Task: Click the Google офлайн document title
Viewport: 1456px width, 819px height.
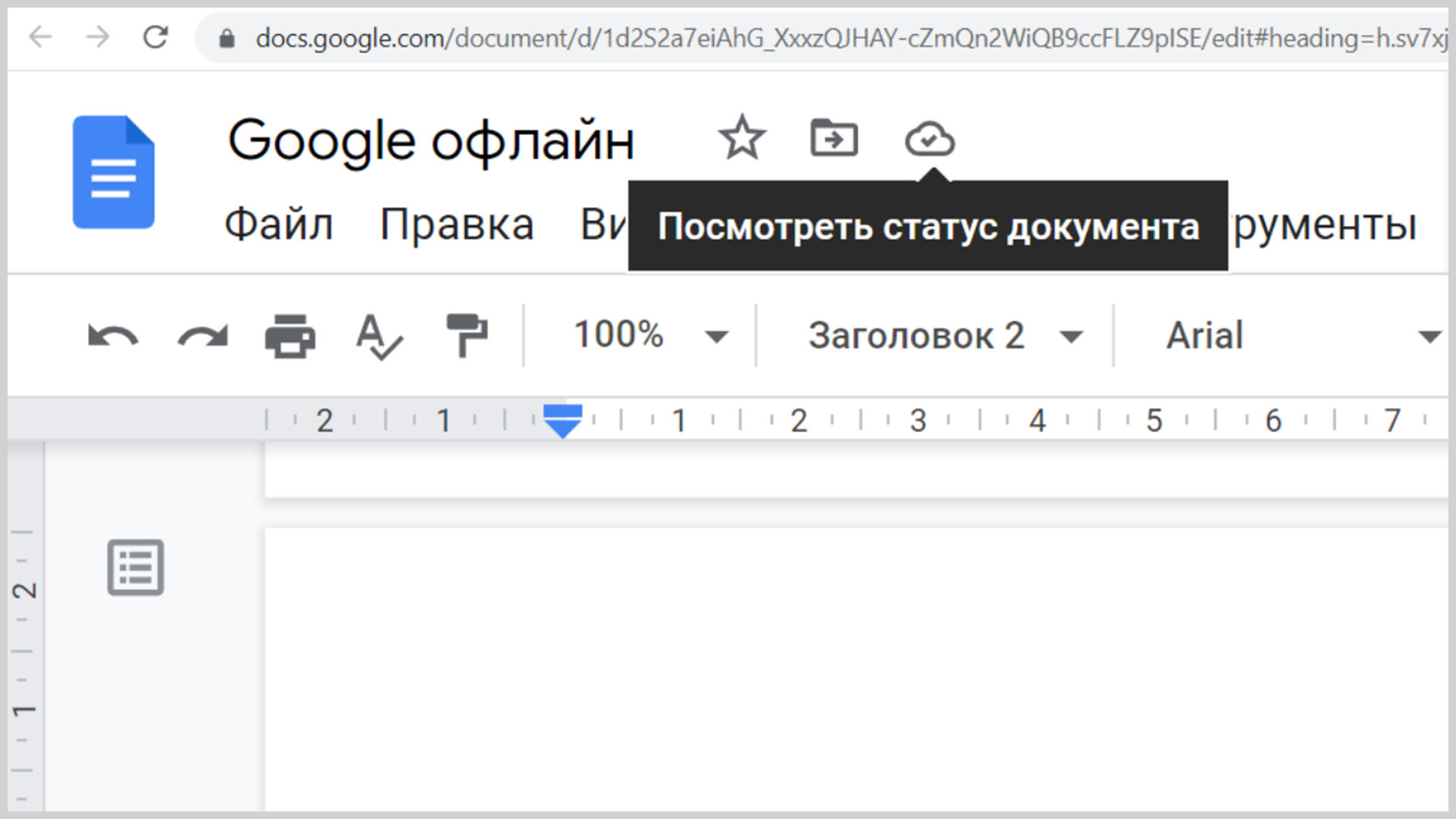Action: pyautogui.click(x=431, y=140)
